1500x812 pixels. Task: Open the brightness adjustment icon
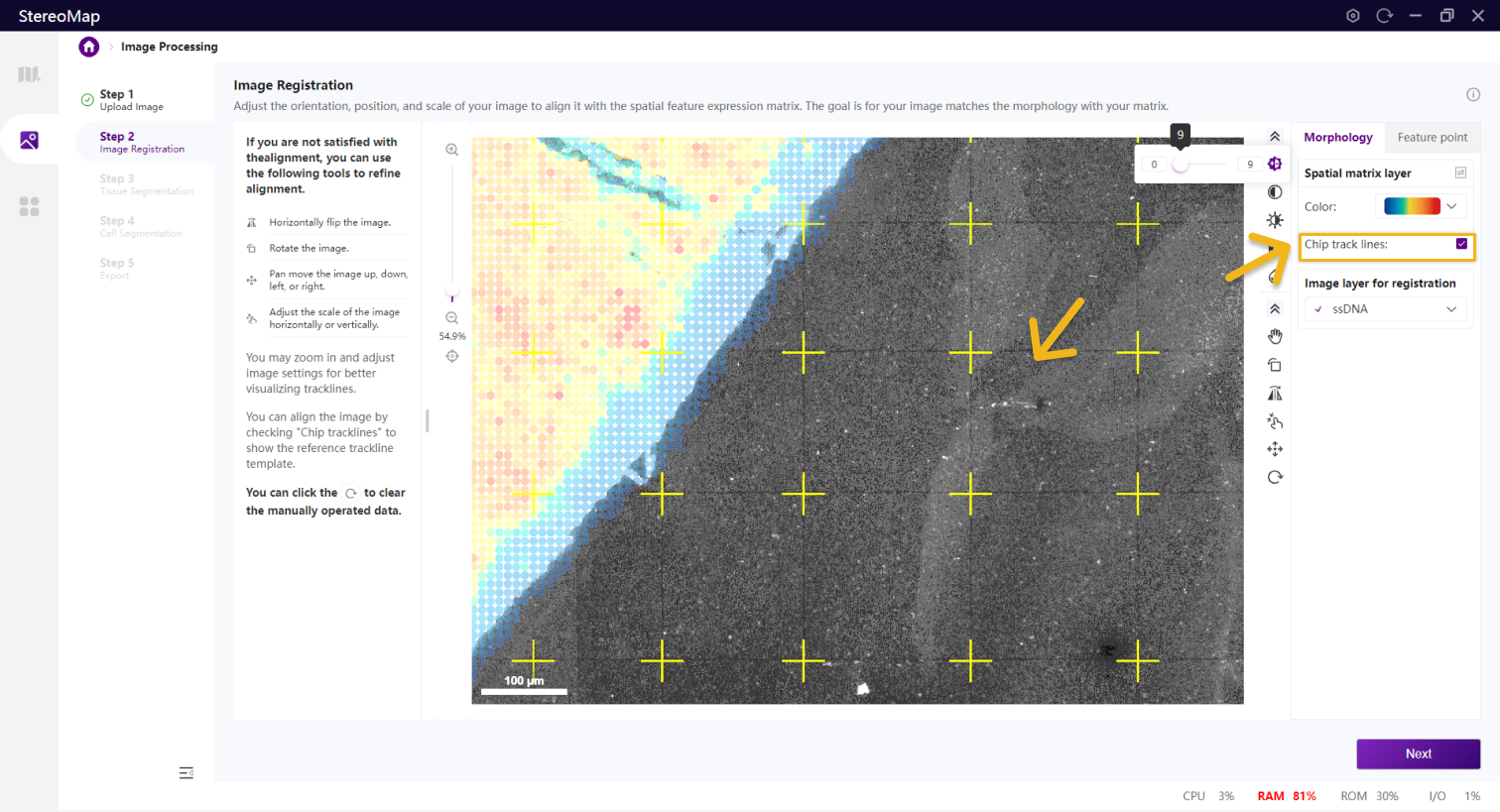click(1275, 220)
